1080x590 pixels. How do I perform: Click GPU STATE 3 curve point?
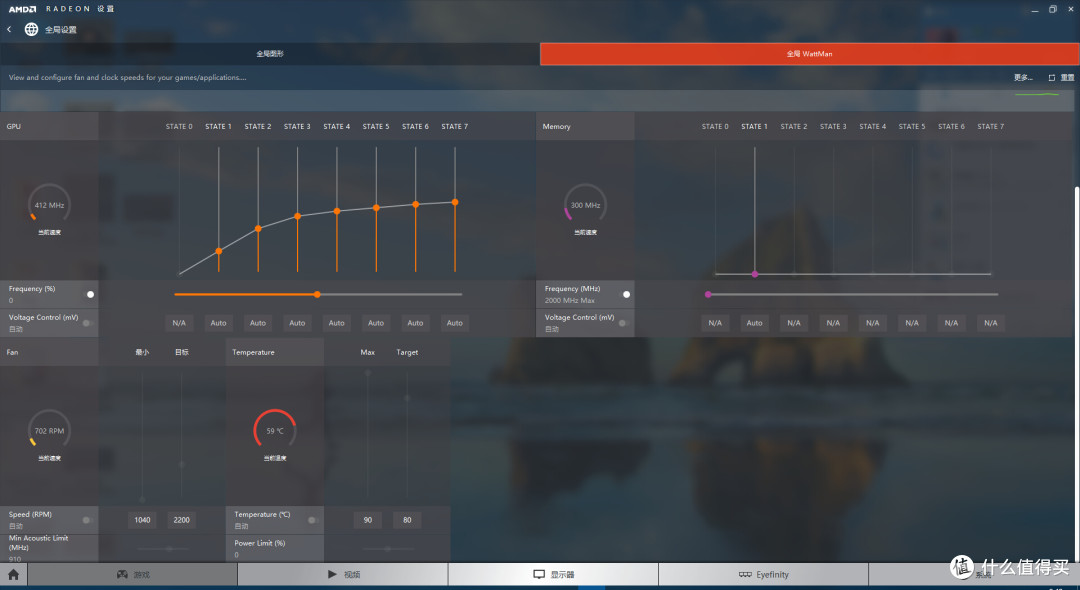[298, 215]
